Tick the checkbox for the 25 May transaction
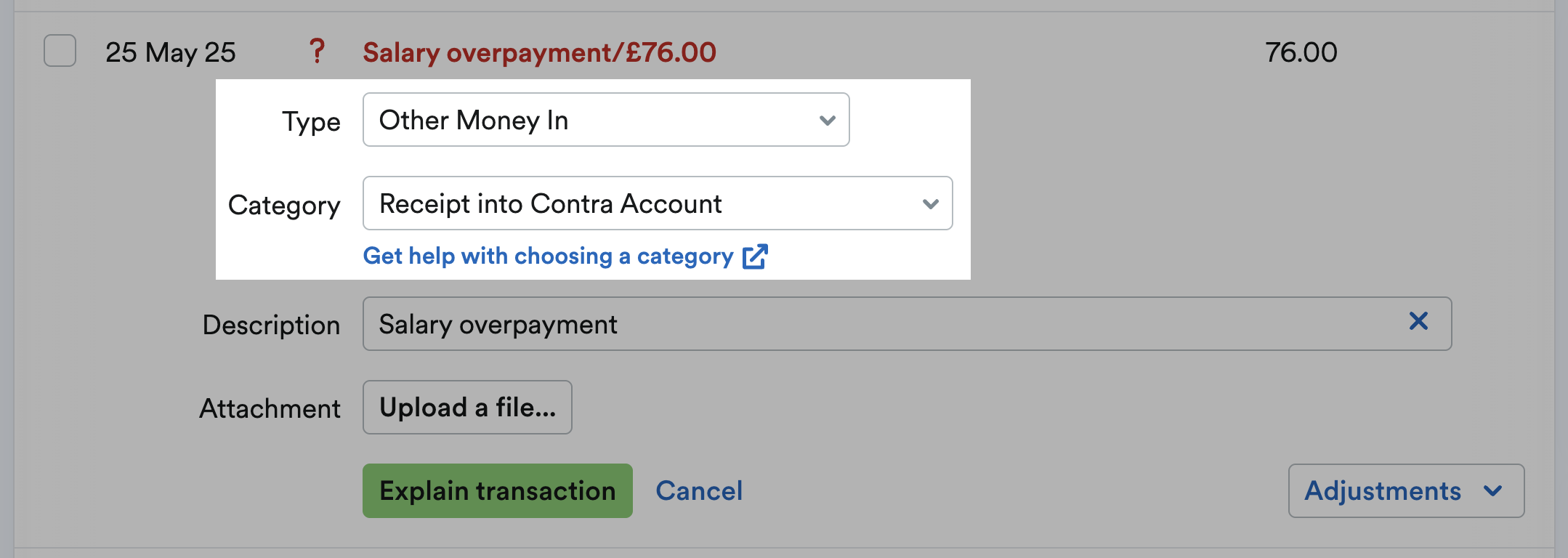Image resolution: width=1568 pixels, height=558 pixels. [60, 51]
